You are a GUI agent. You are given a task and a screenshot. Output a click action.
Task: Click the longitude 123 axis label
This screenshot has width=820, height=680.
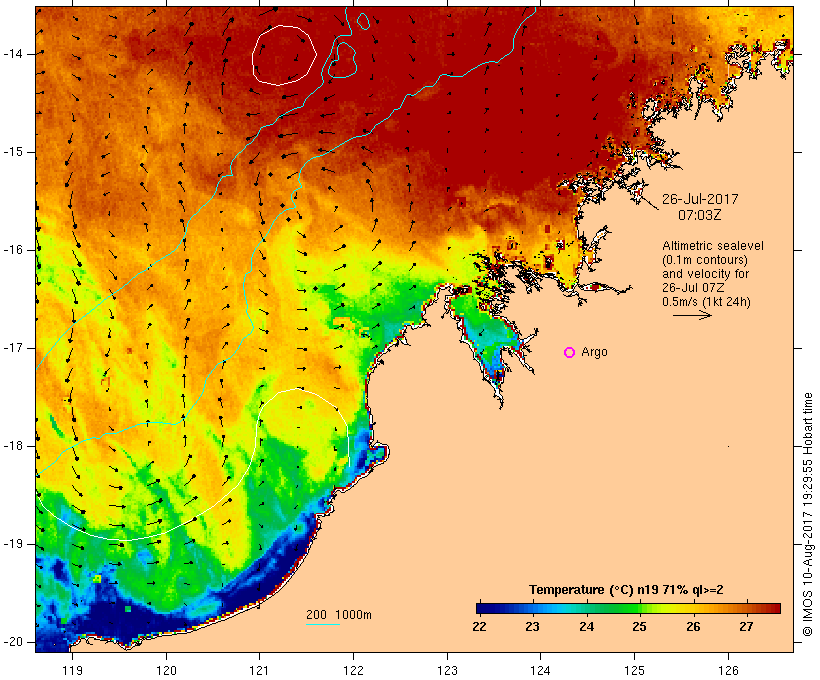pos(447,670)
